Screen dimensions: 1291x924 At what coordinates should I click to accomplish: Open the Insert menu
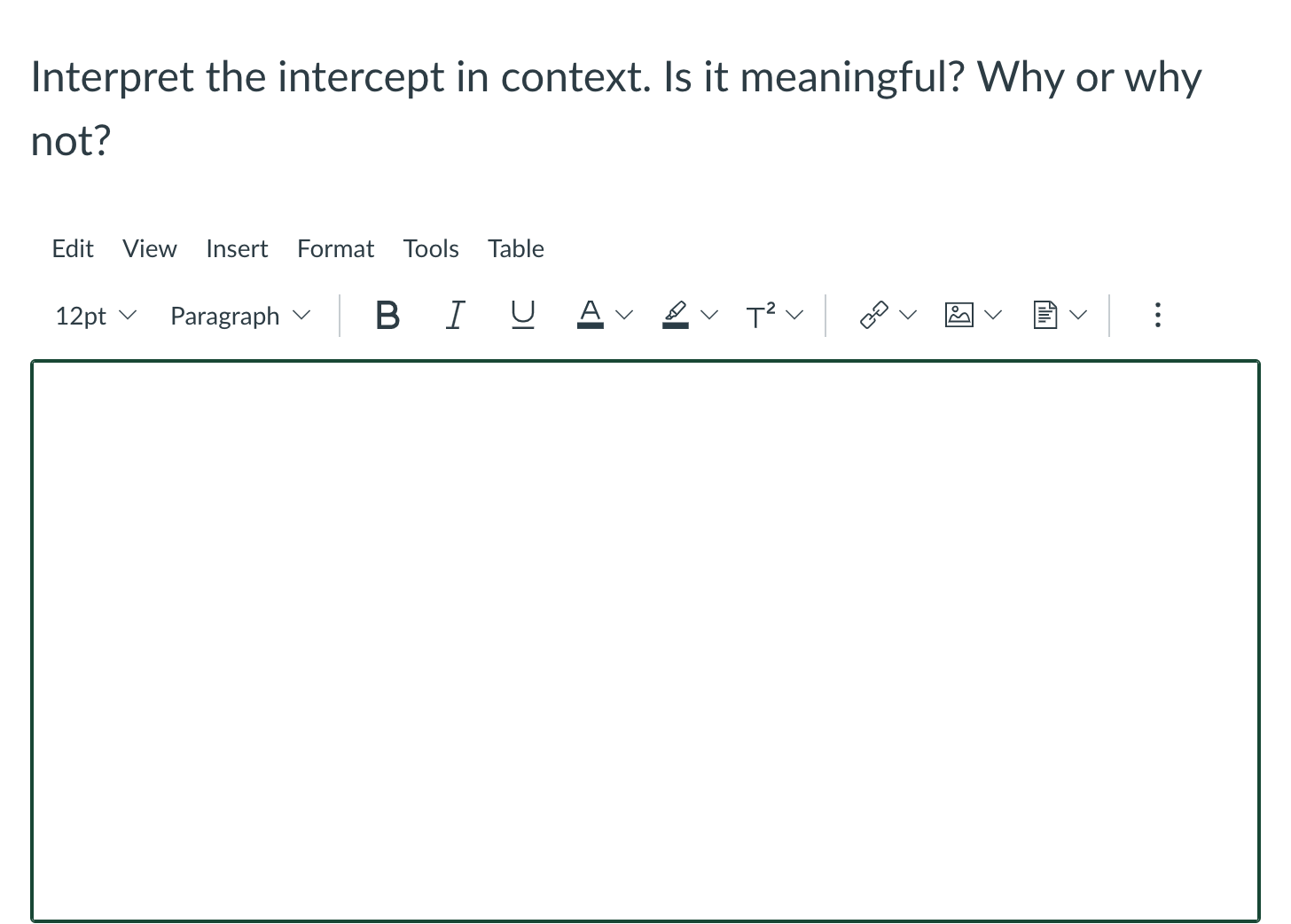click(237, 248)
